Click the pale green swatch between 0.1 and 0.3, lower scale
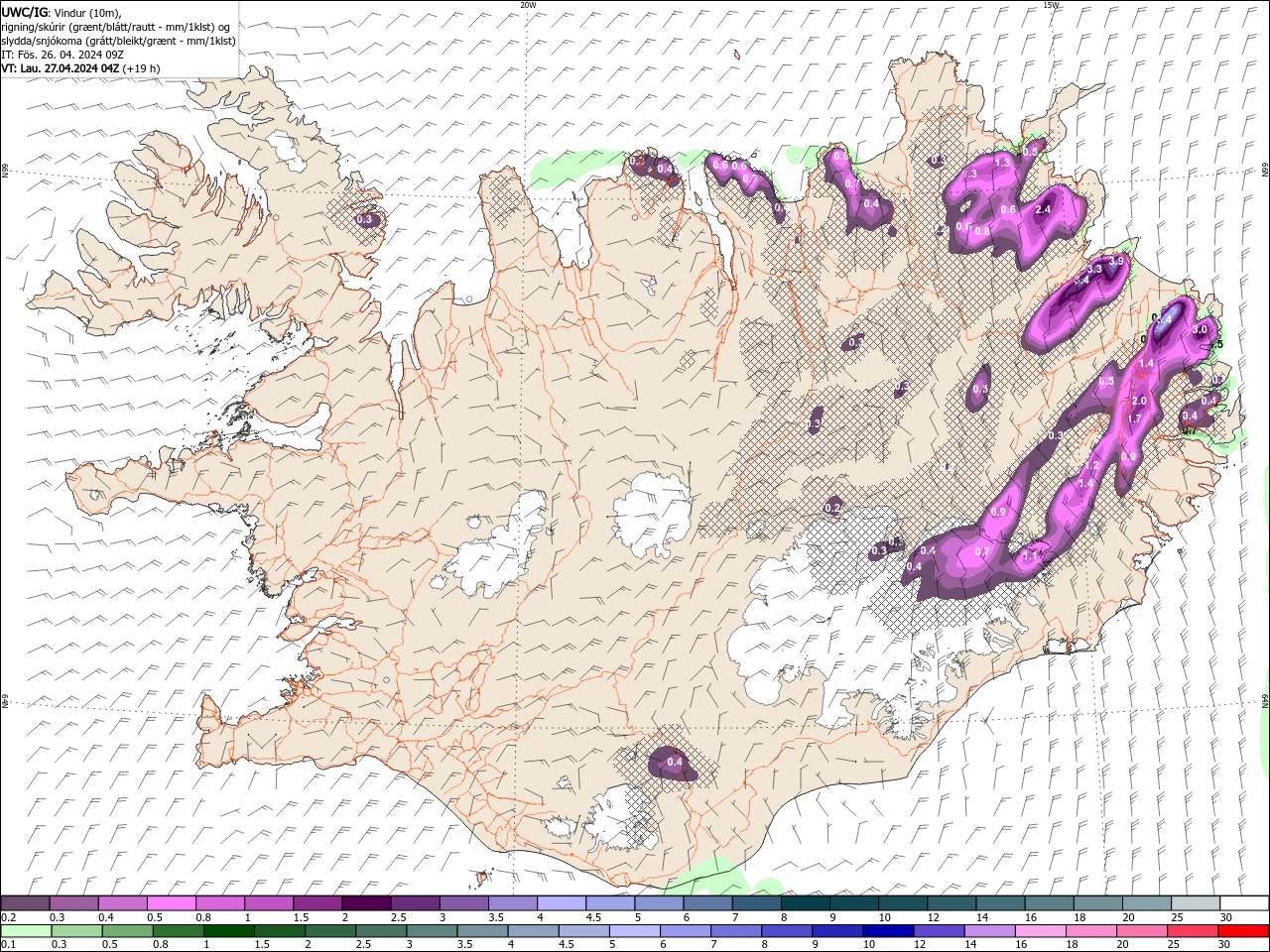This screenshot has height=952, width=1270. pos(26,931)
